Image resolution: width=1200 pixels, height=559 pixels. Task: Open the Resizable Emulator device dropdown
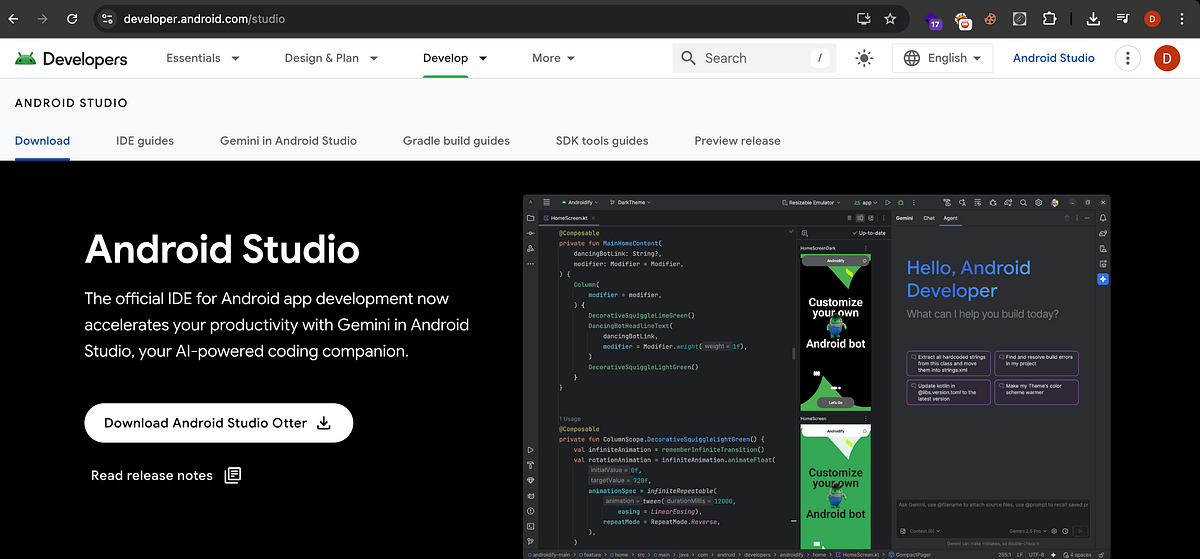pos(811,202)
